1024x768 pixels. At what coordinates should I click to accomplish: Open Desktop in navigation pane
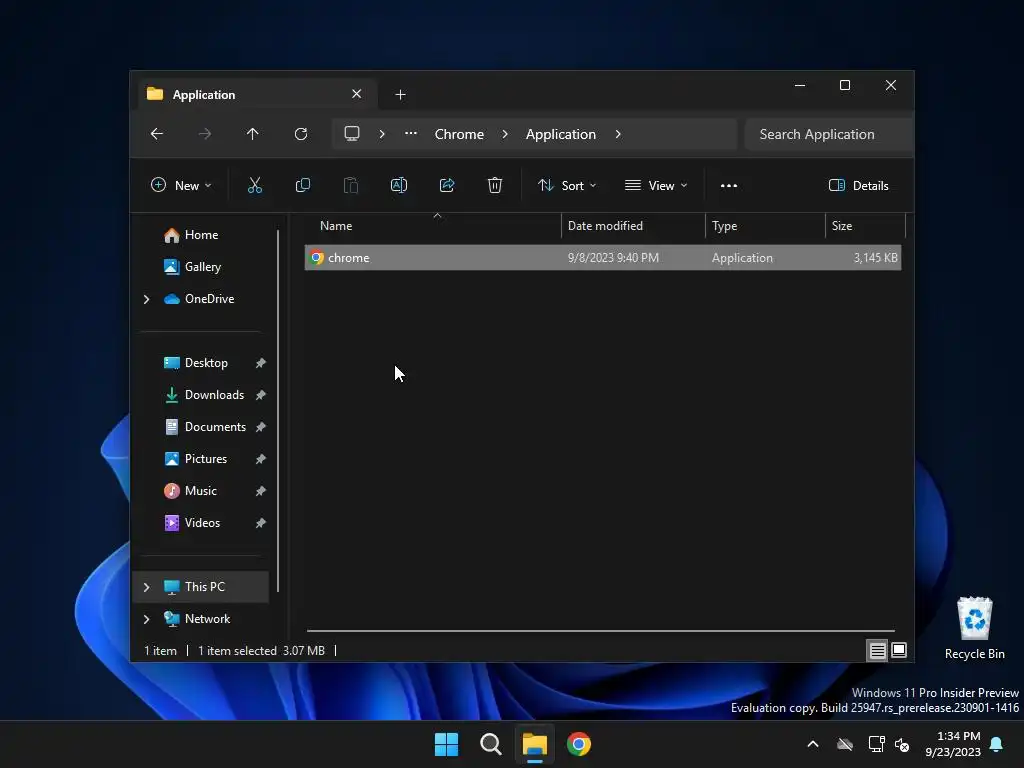point(206,363)
